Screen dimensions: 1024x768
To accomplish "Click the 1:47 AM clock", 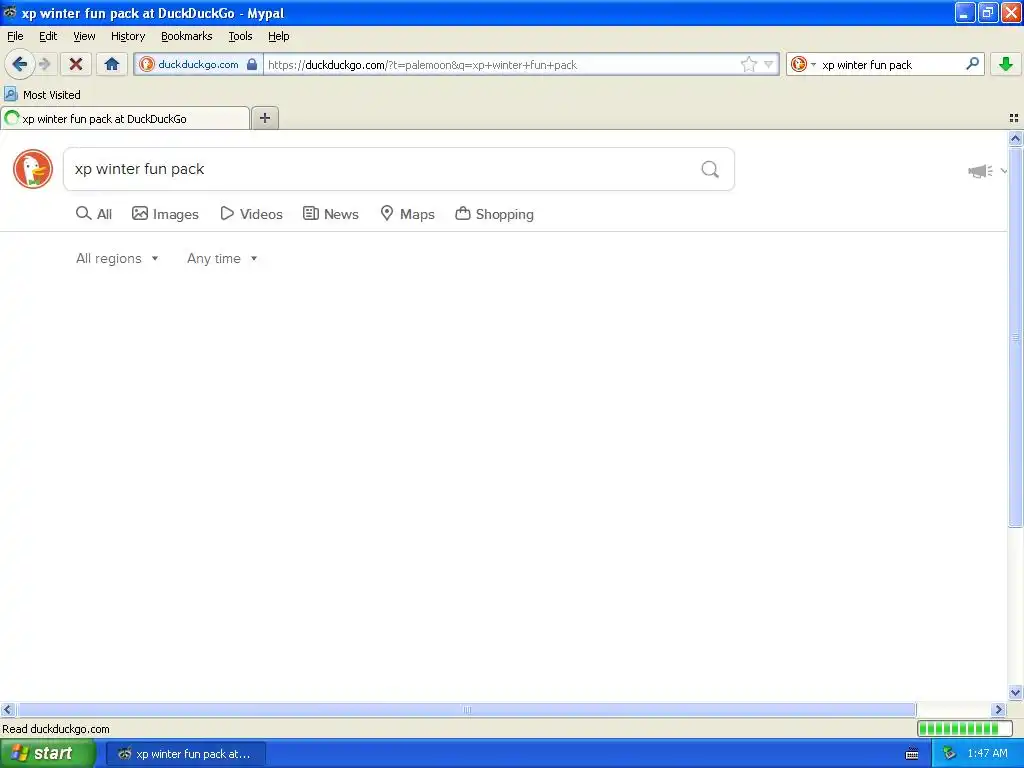I will pyautogui.click(x=987, y=754).
